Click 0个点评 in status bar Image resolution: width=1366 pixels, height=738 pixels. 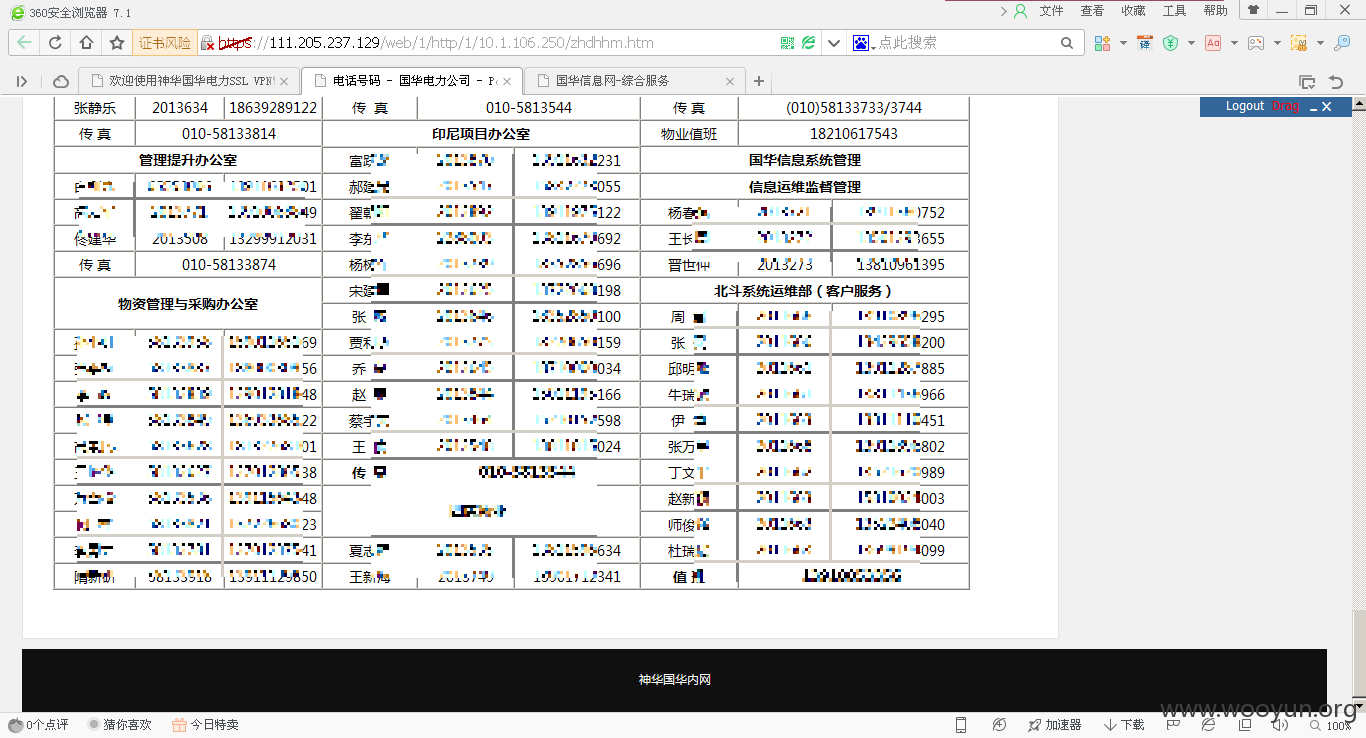tap(39, 725)
